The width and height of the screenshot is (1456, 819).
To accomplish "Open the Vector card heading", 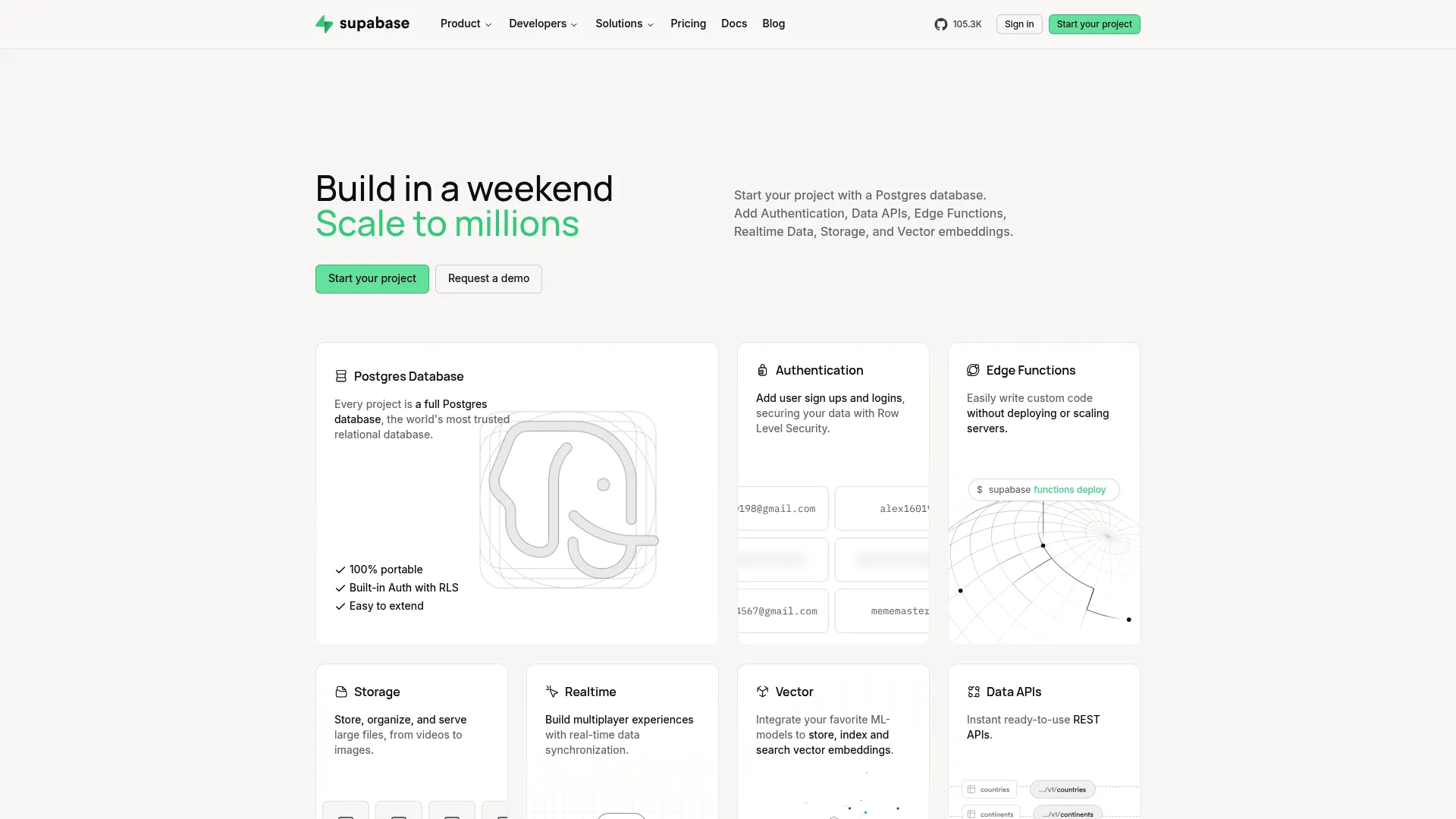I will tap(794, 692).
